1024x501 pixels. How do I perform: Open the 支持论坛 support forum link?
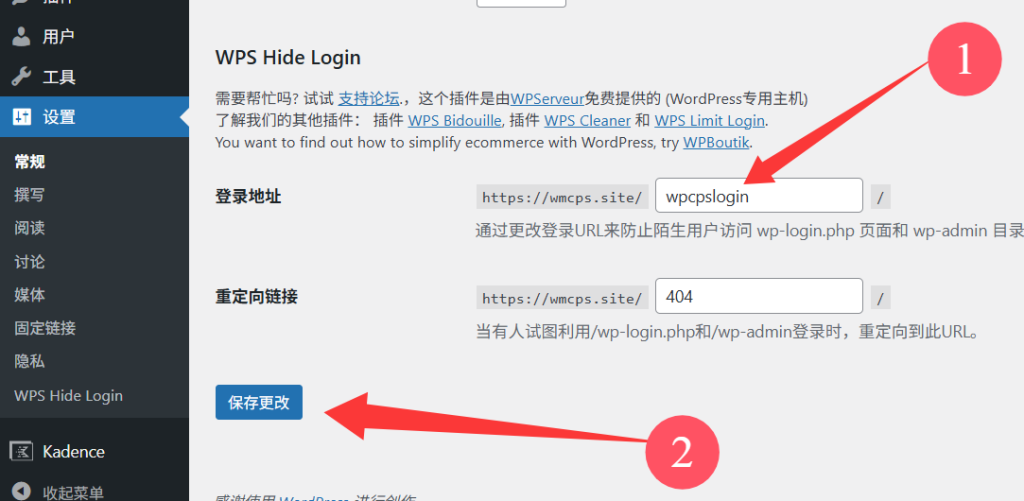tap(368, 99)
